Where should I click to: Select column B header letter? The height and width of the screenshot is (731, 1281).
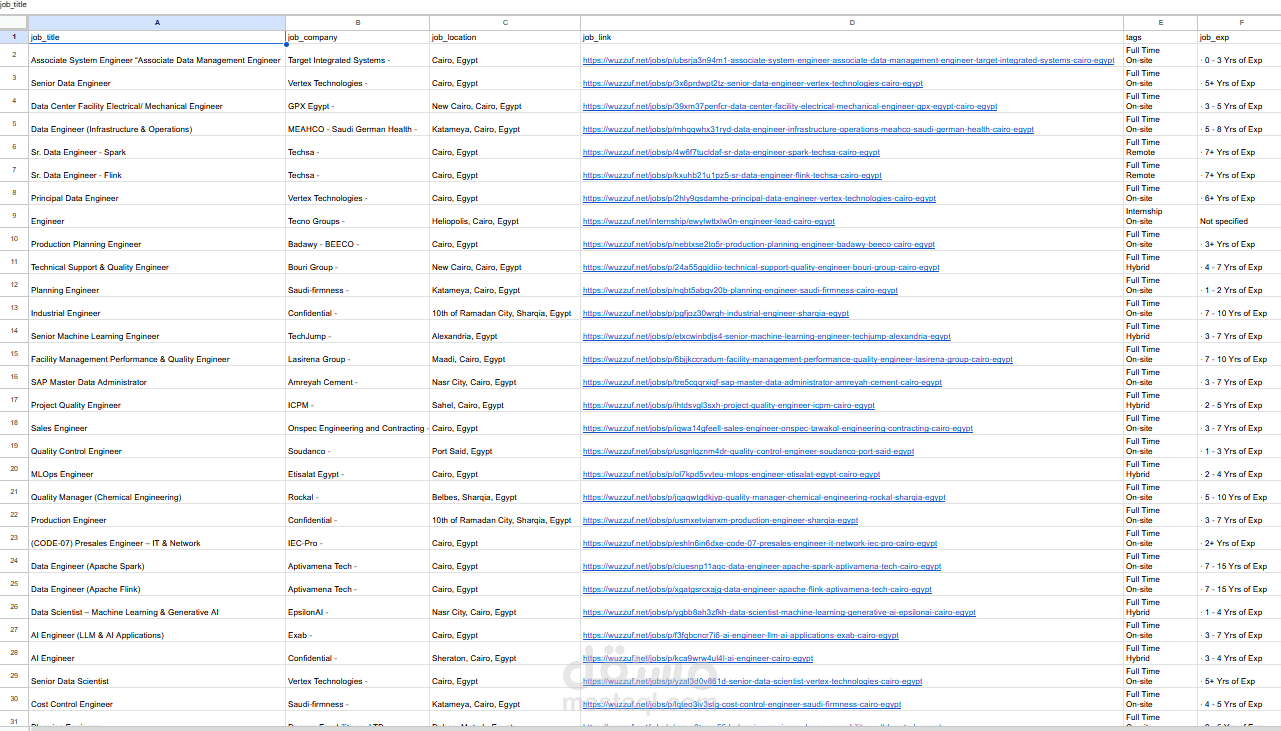[x=358, y=22]
